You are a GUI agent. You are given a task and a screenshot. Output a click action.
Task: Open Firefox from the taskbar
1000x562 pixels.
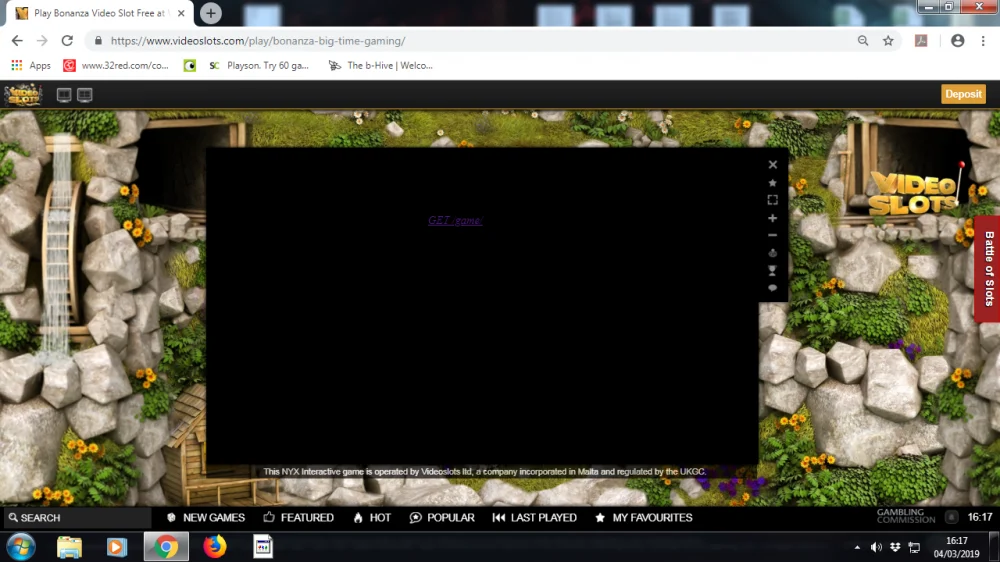click(214, 547)
